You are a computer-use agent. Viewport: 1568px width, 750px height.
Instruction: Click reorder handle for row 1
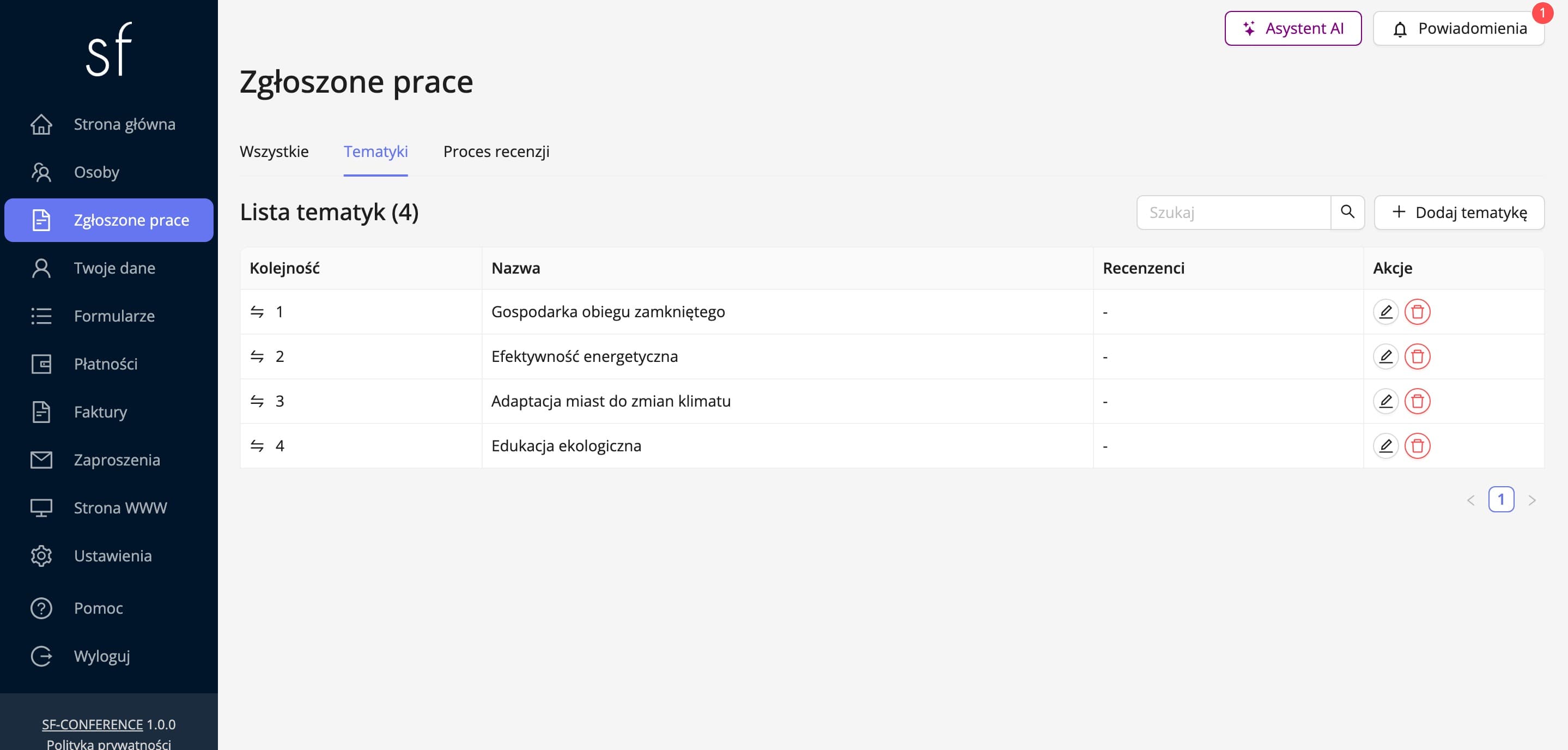(x=257, y=312)
